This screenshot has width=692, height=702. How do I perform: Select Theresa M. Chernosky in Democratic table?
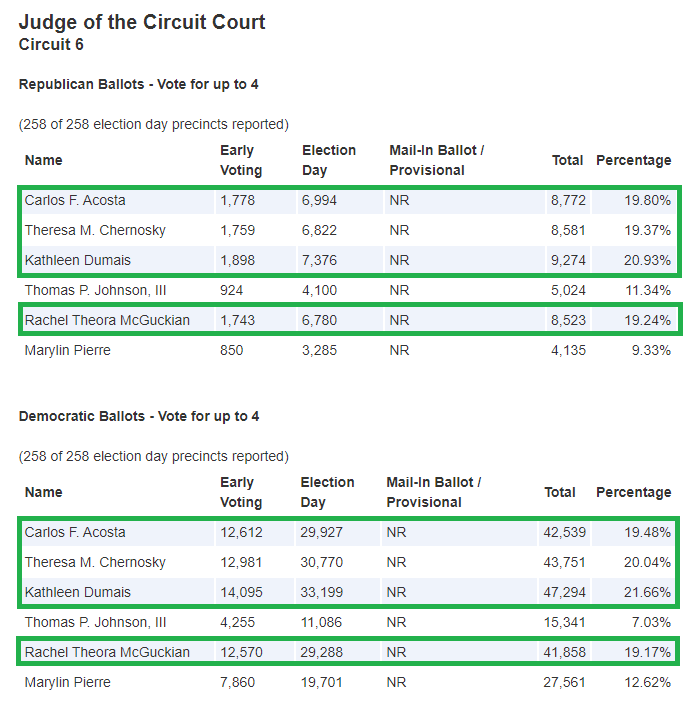pyautogui.click(x=95, y=562)
